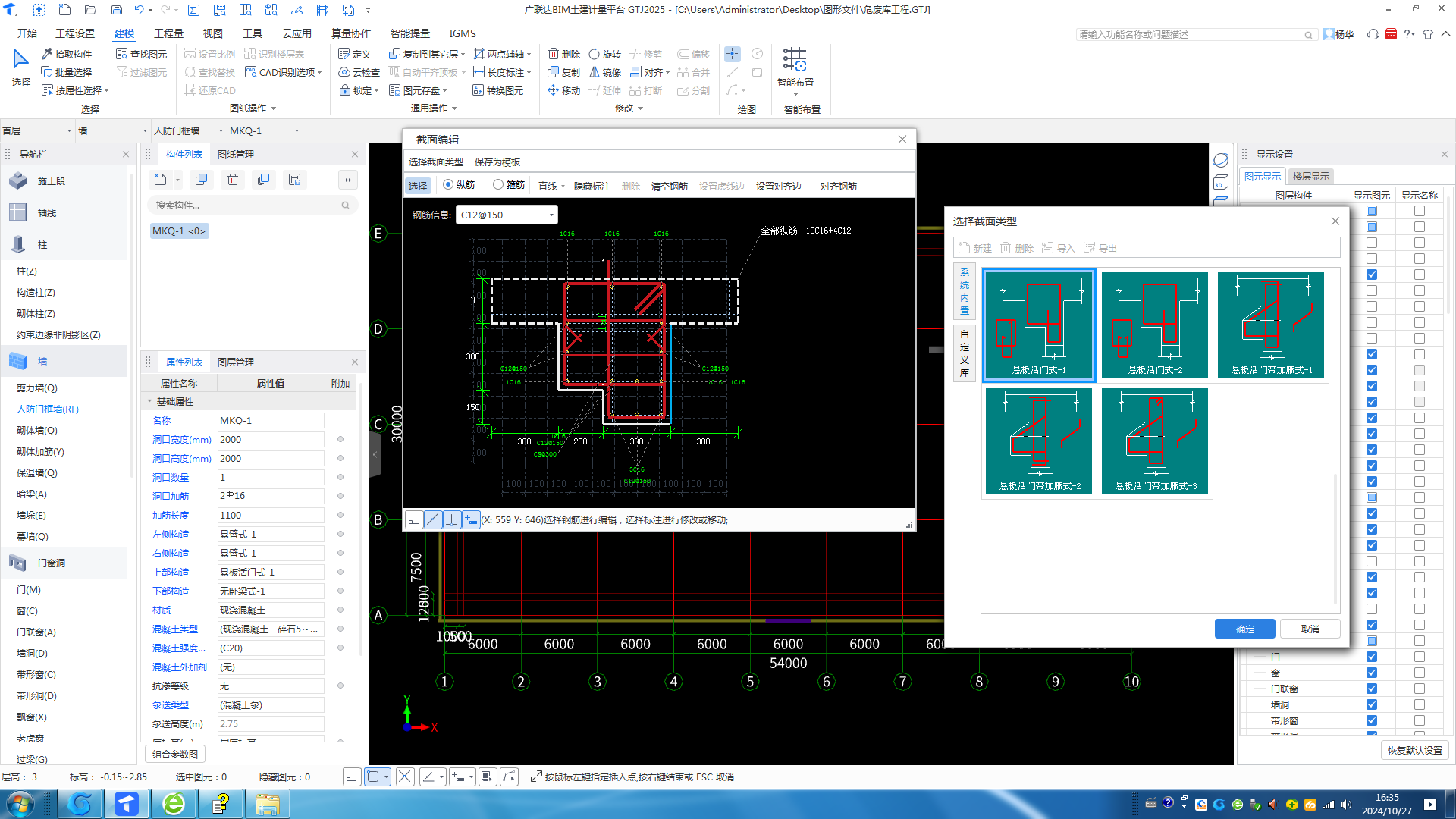The width and height of the screenshot is (1456, 819).
Task: Click the Undo arrow in quick access toolbar
Action: (x=139, y=10)
